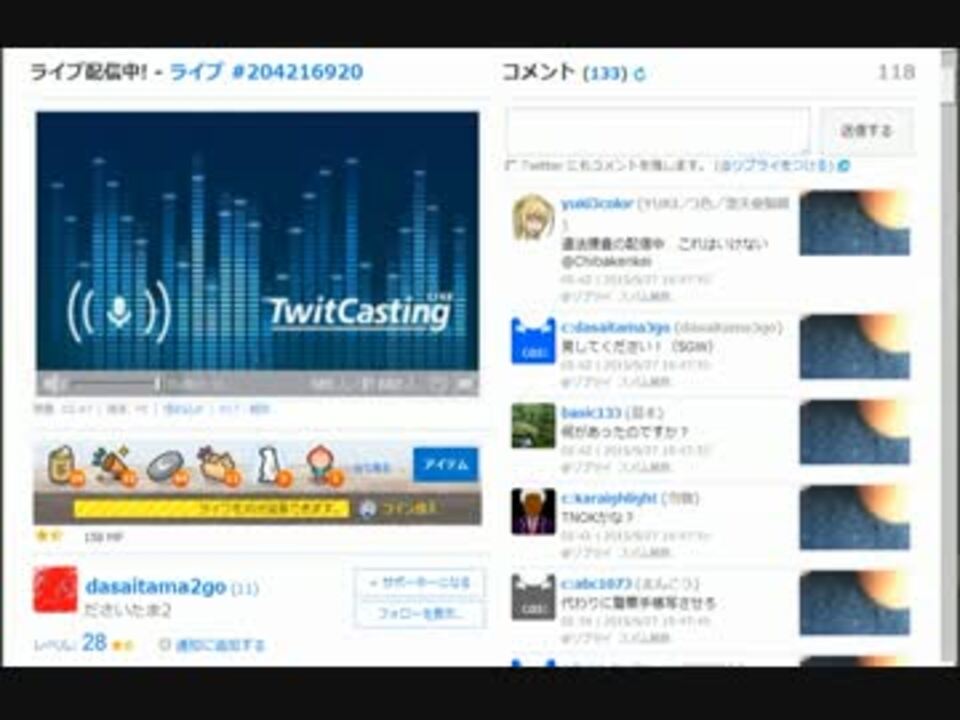Screen dimensions: 960x720
Task: Click the blue icon after リプライをつける
Action: pos(844,165)
